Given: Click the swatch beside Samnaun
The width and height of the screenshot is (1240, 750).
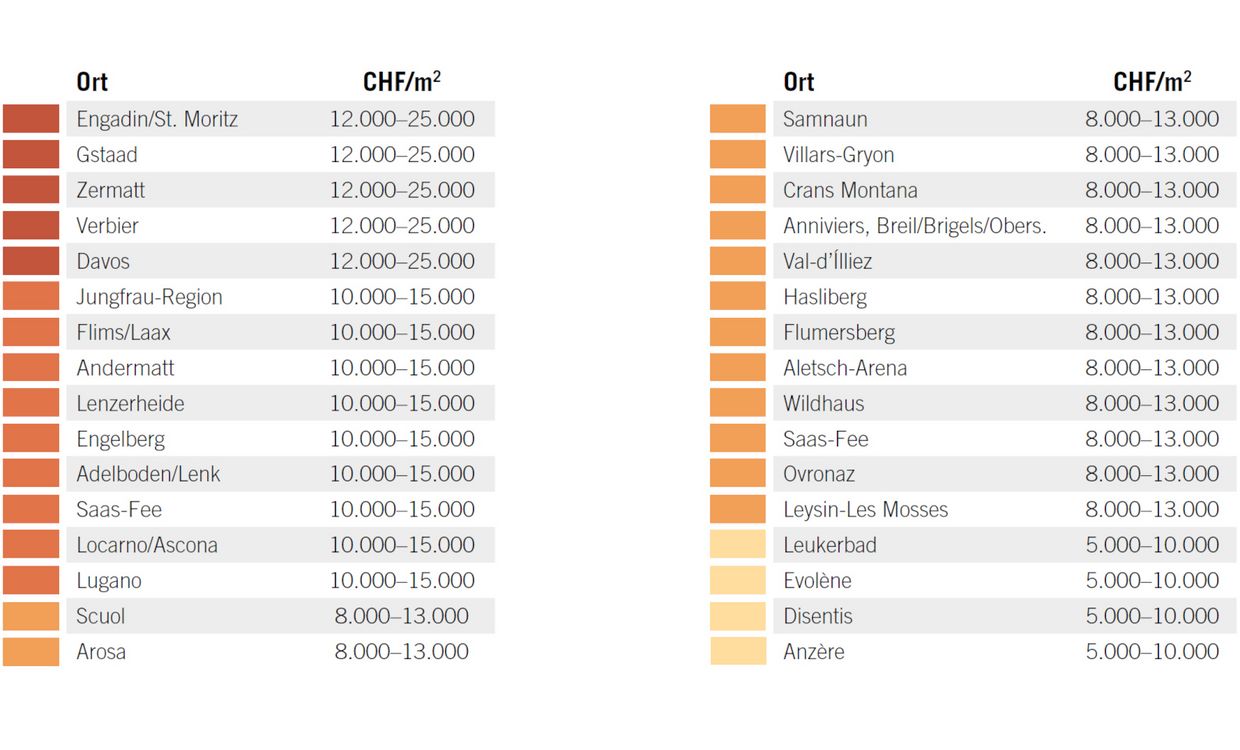Looking at the screenshot, I should [737, 119].
